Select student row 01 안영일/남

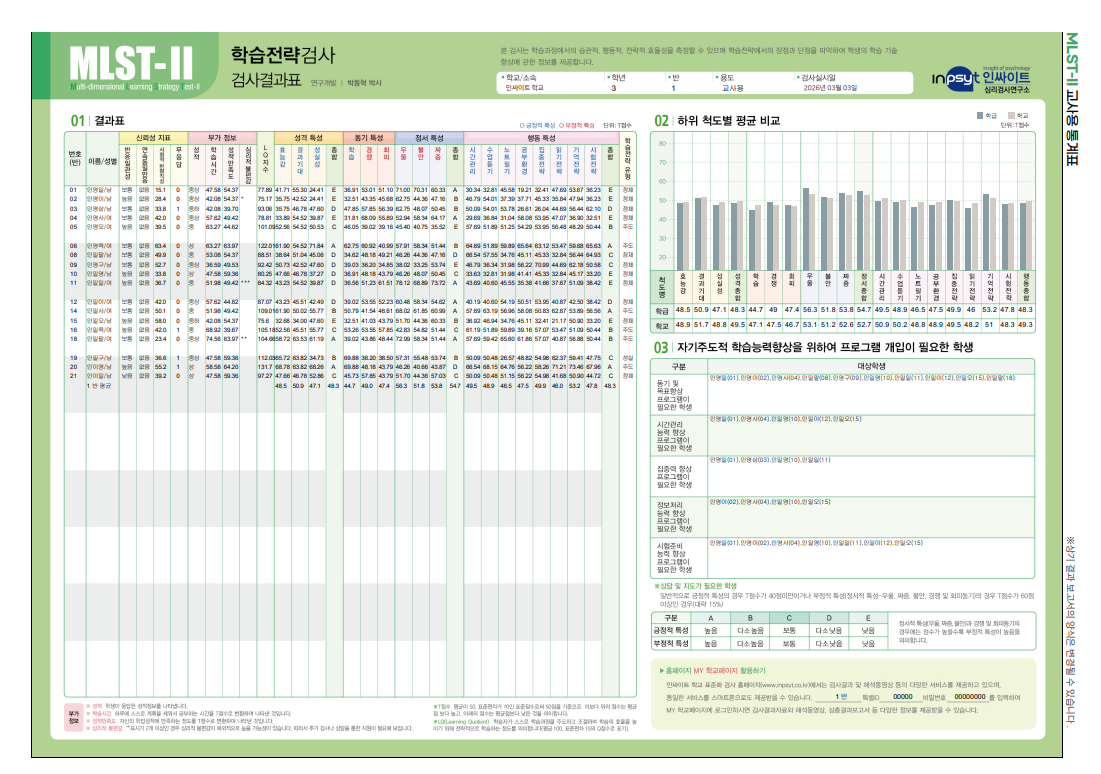(x=350, y=190)
